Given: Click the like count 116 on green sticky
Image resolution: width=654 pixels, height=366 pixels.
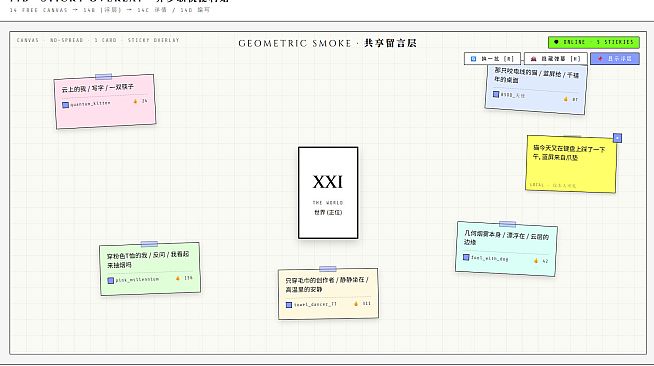Looking at the screenshot, I should [189, 278].
